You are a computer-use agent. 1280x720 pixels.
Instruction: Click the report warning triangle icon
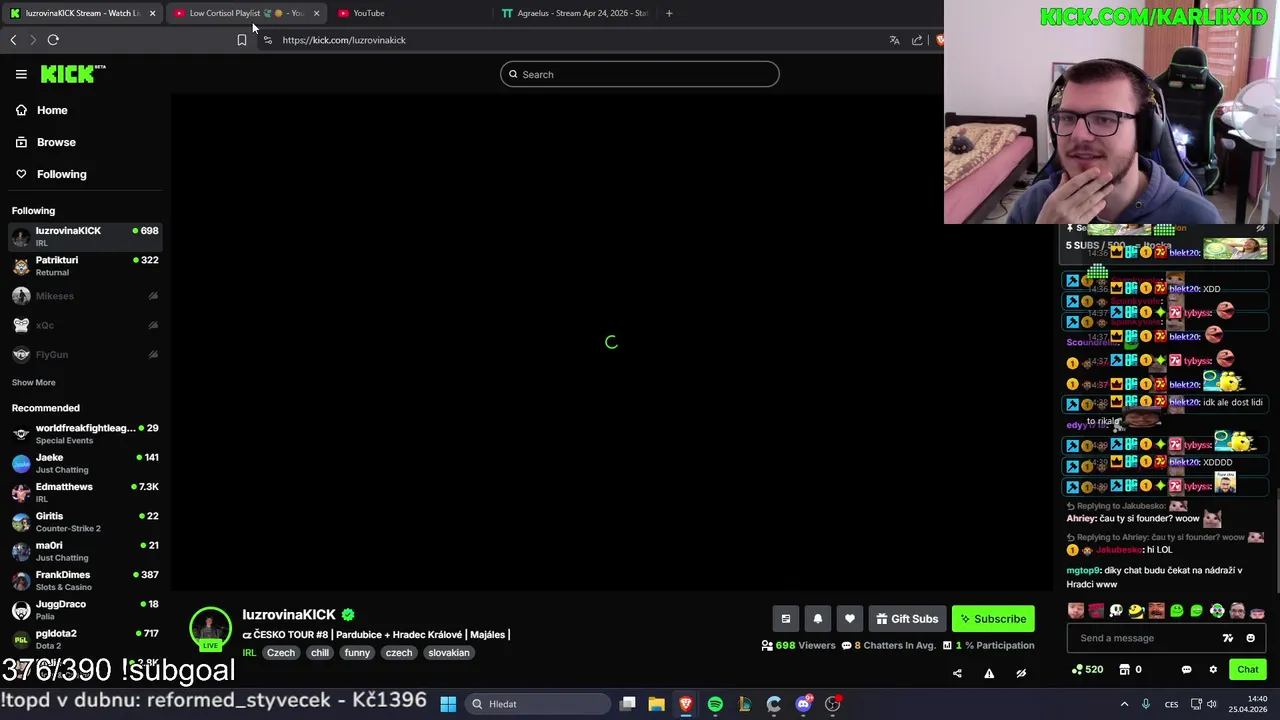pyautogui.click(x=989, y=673)
